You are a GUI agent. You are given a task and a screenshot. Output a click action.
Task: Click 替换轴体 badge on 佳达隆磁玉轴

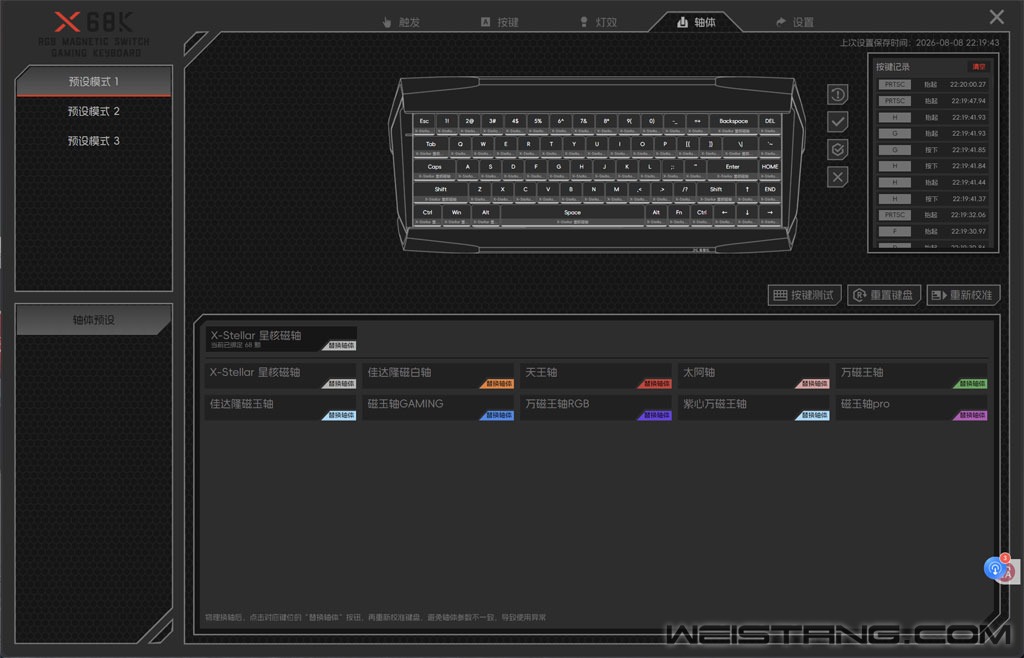point(340,415)
